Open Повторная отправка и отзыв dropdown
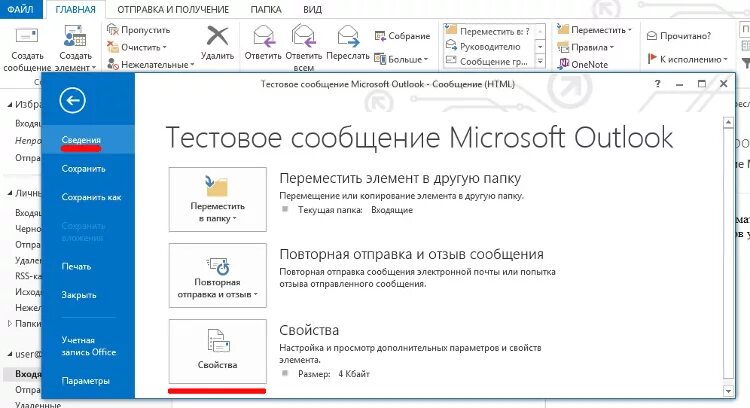 218,276
